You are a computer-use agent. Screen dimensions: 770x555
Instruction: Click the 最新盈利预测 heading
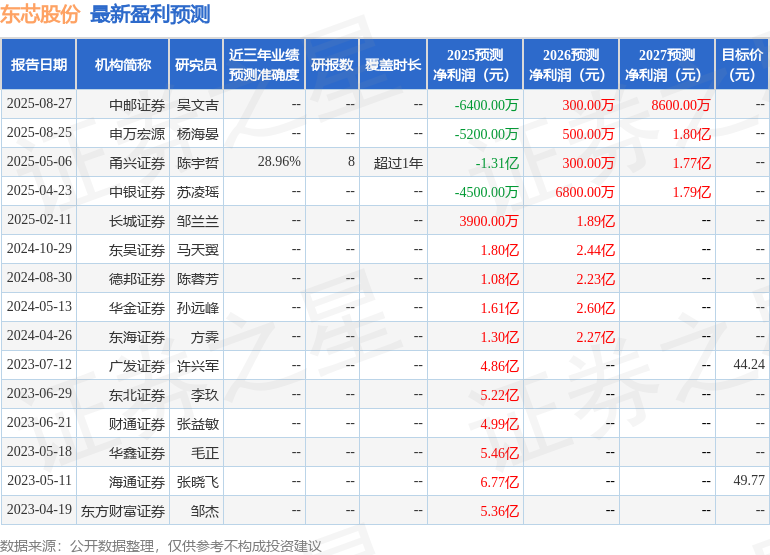pos(150,14)
